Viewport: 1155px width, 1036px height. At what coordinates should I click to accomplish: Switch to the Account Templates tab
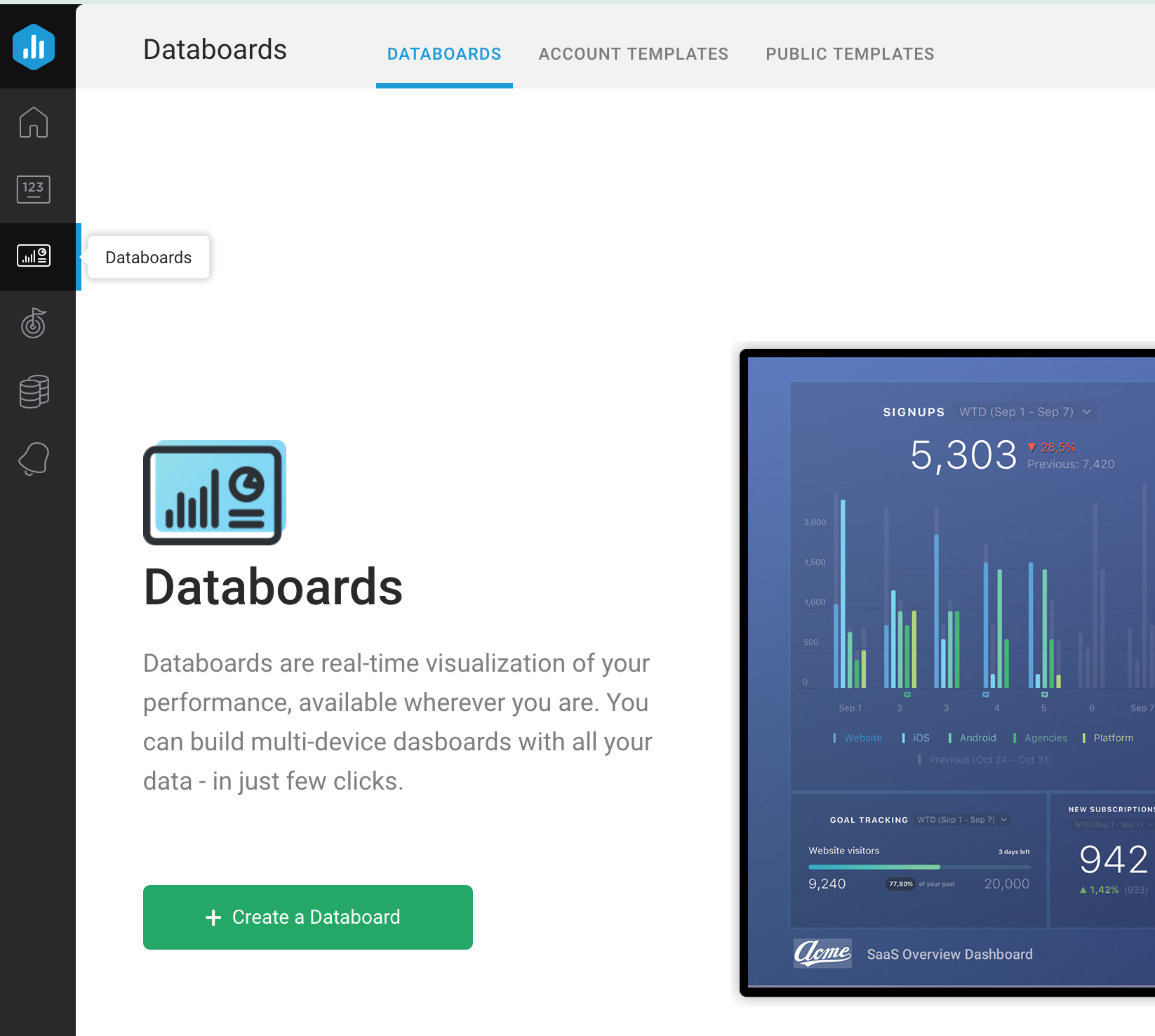(633, 53)
